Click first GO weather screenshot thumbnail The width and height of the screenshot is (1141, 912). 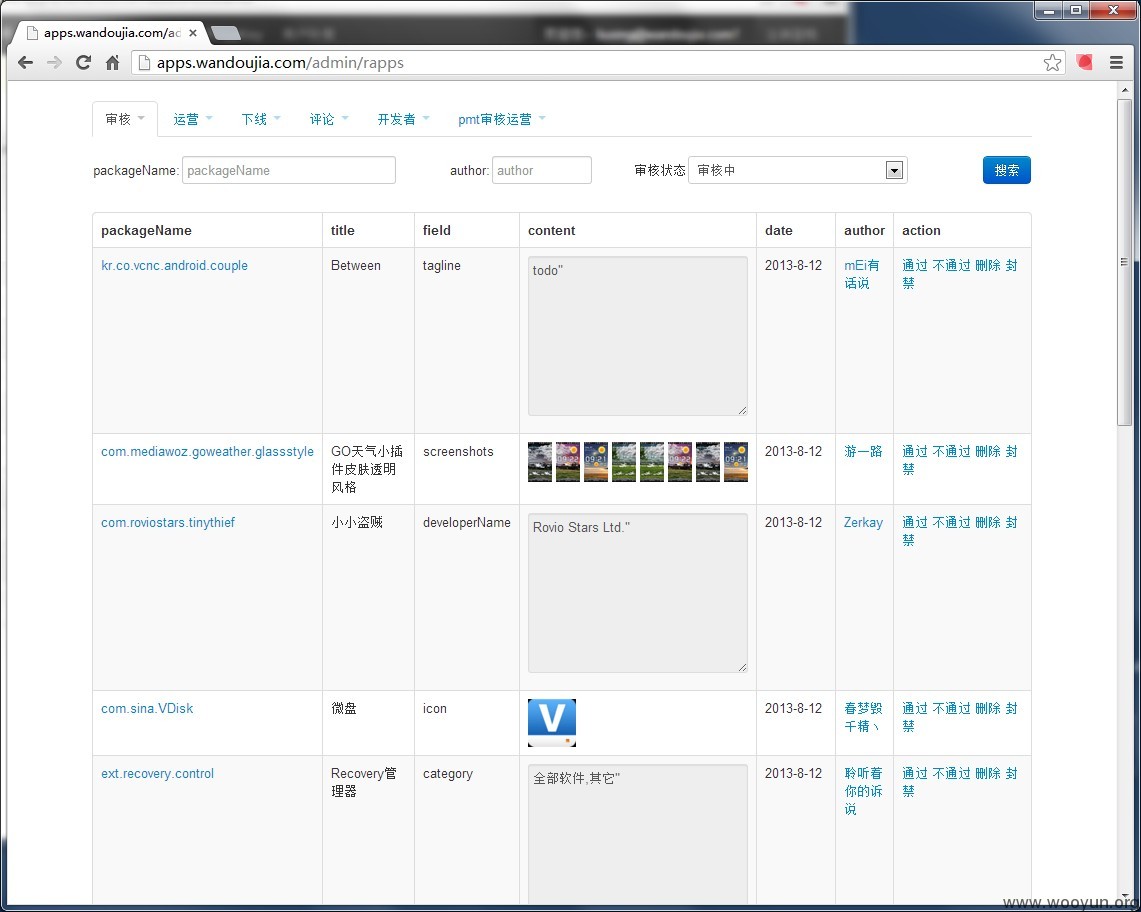click(x=540, y=461)
